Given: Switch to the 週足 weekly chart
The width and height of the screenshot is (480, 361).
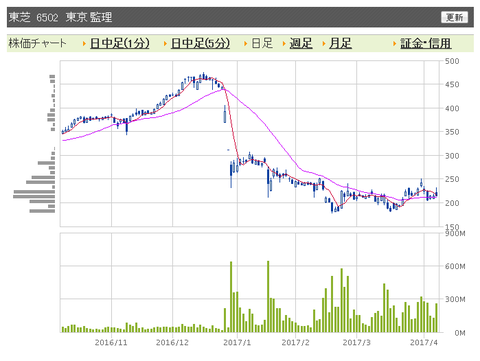Looking at the screenshot, I should click(301, 43).
